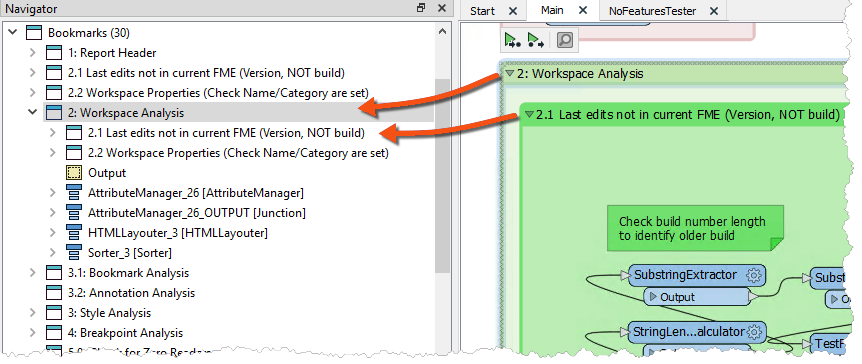Screen dimensions: 862x364
Task: Click the HTMLLayouter_3 transformer icon
Action: (74, 233)
